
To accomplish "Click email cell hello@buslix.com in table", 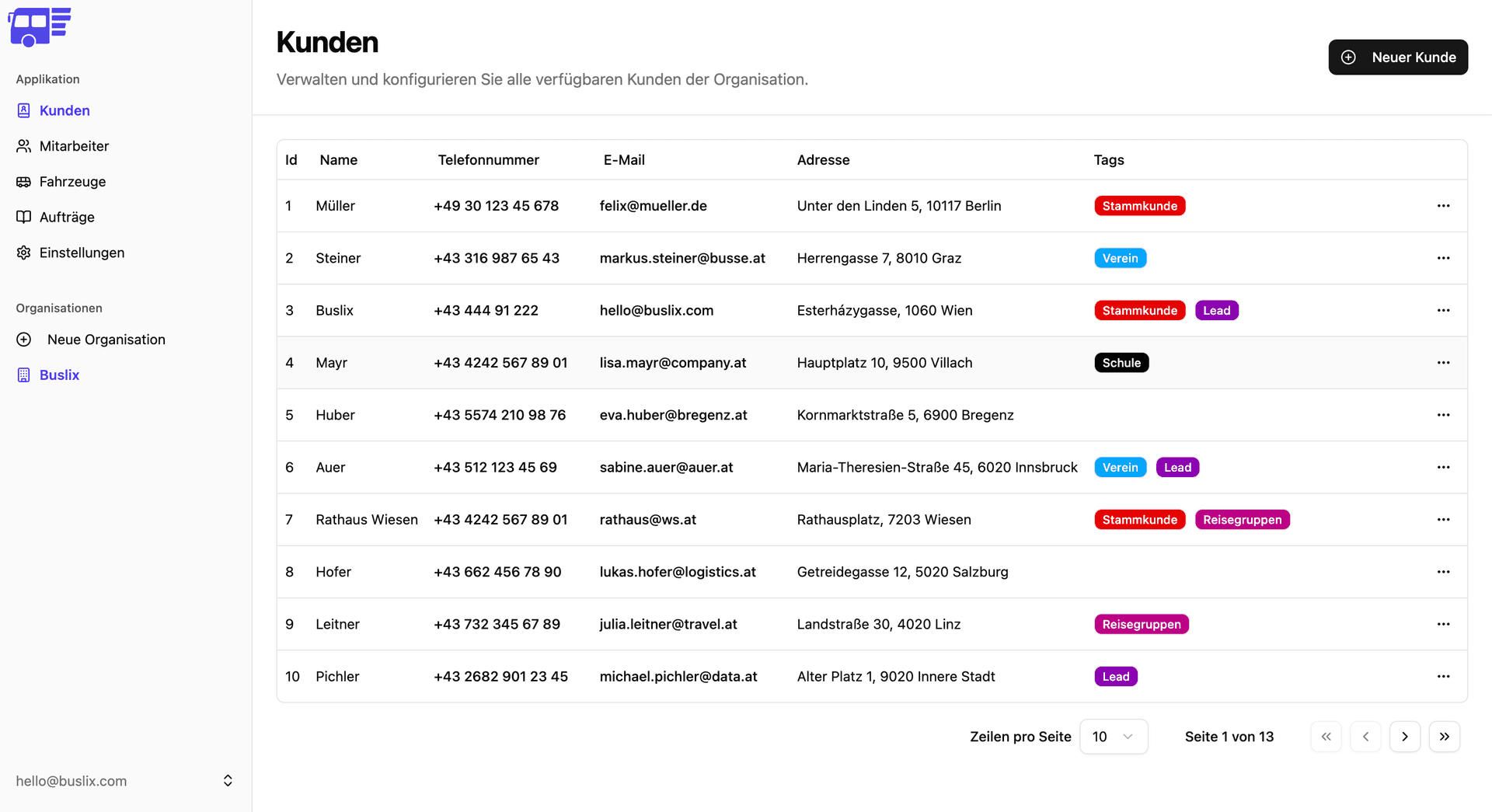I will [x=657, y=311].
